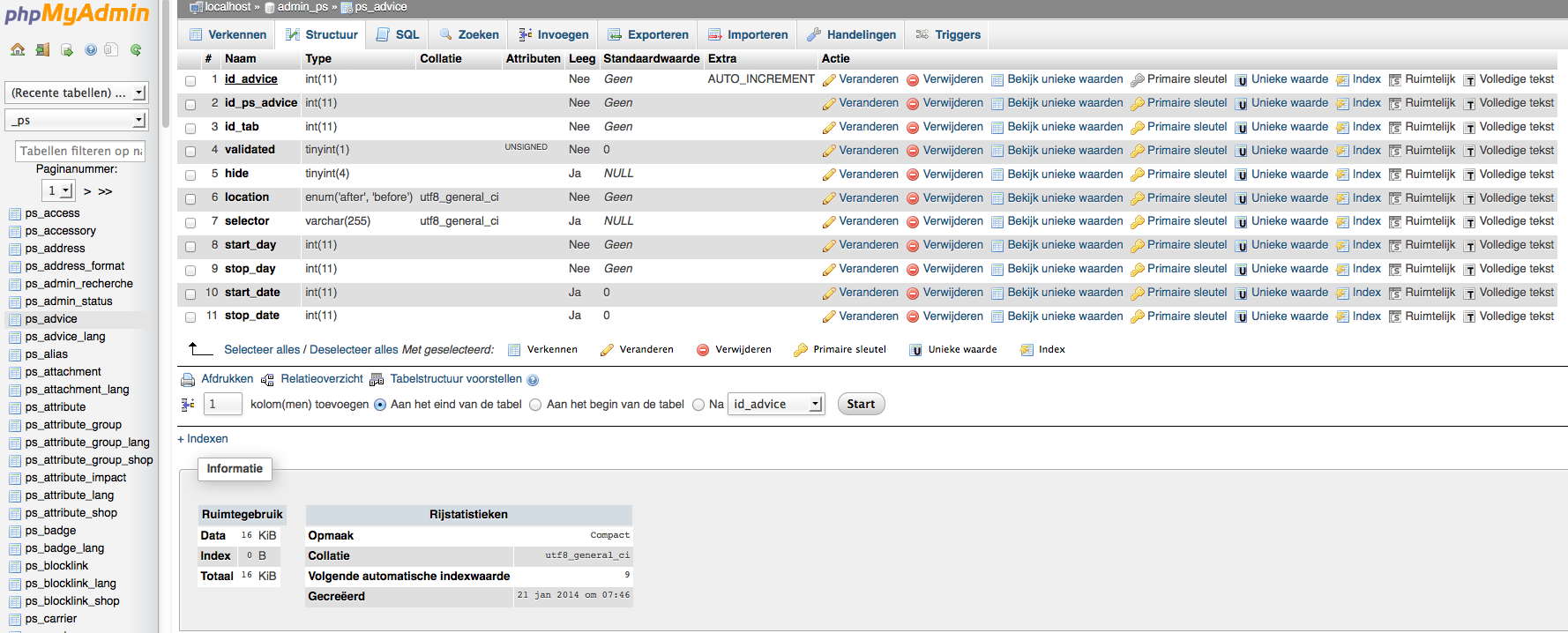The image size is (1568, 633).
Task: Click the Invoegen tab
Action: 553,34
